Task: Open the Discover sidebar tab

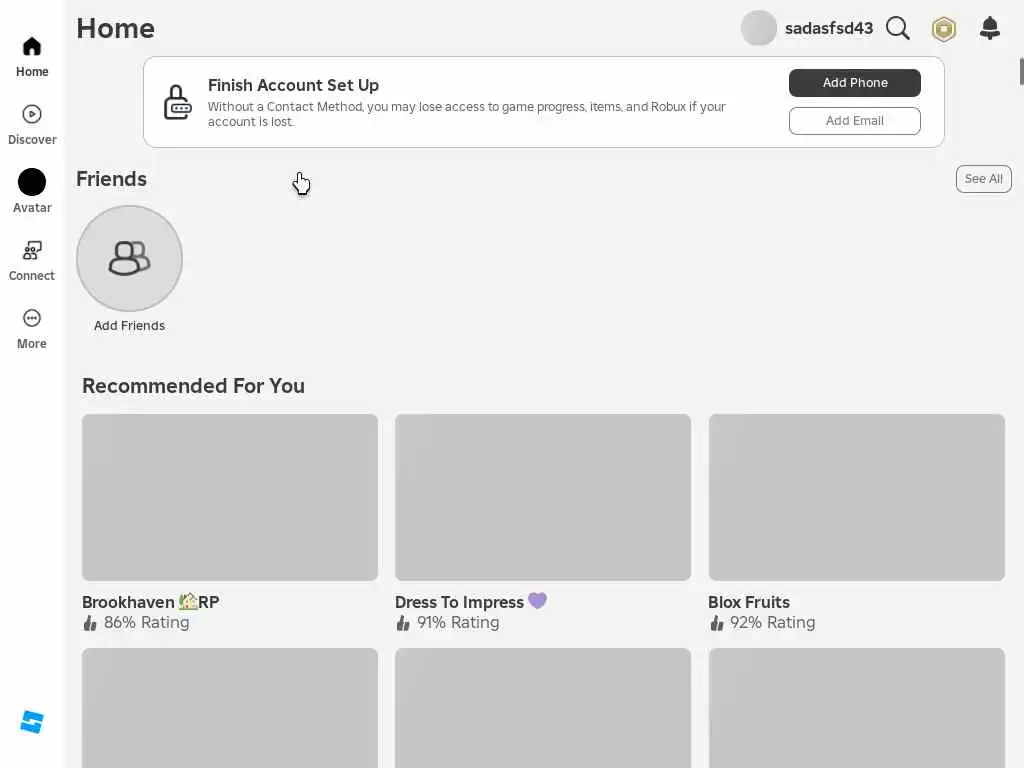Action: click(32, 124)
